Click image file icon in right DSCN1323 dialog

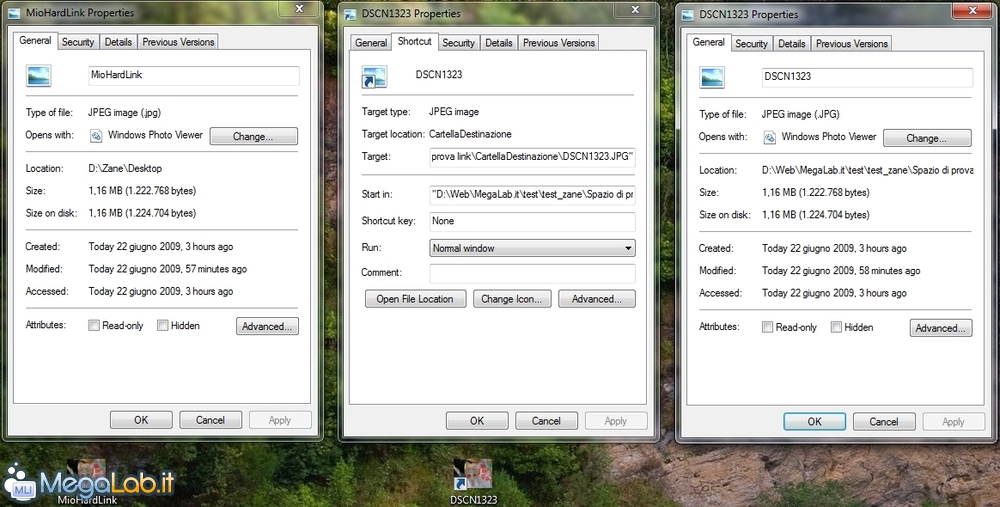(713, 77)
